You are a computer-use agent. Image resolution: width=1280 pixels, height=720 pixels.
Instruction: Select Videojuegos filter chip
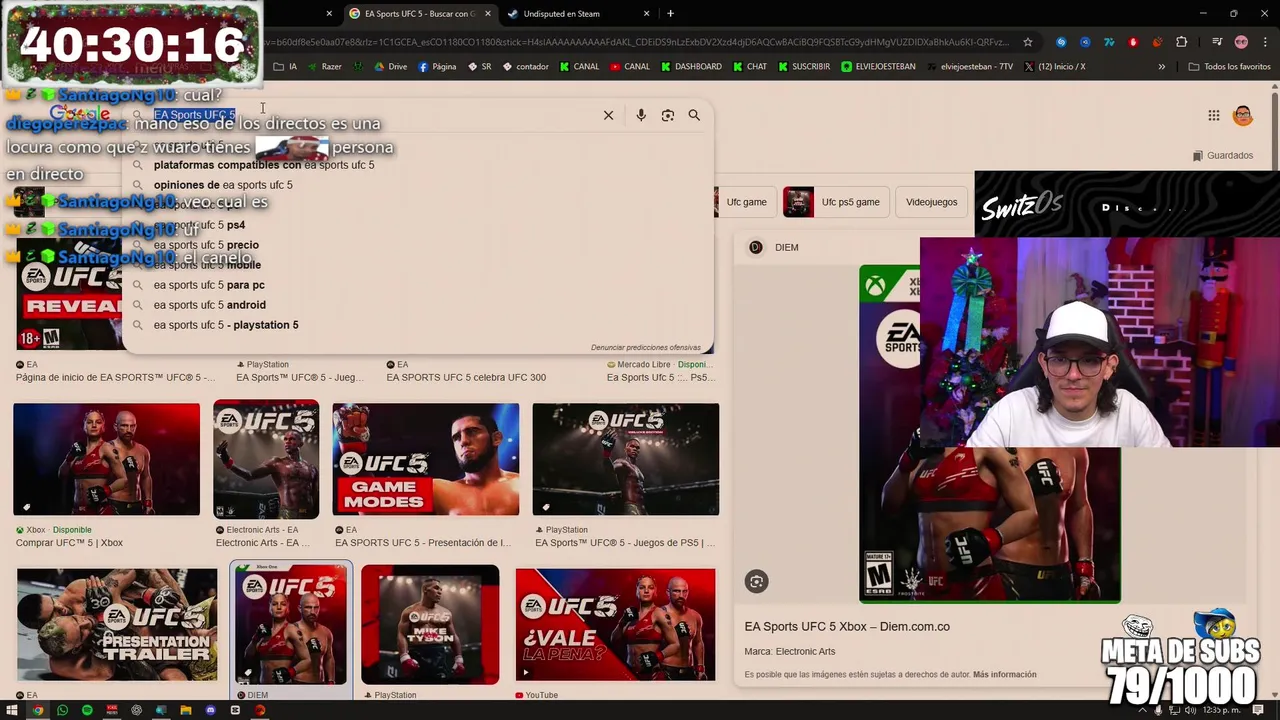click(x=931, y=202)
